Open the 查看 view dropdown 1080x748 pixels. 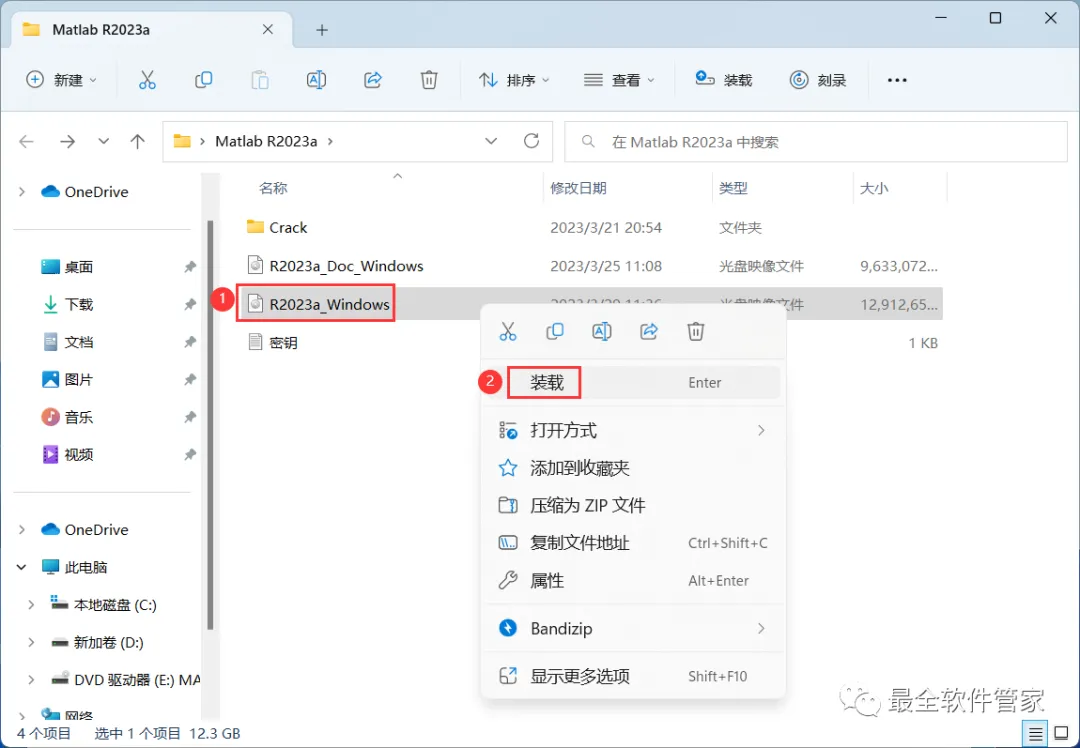pos(619,81)
